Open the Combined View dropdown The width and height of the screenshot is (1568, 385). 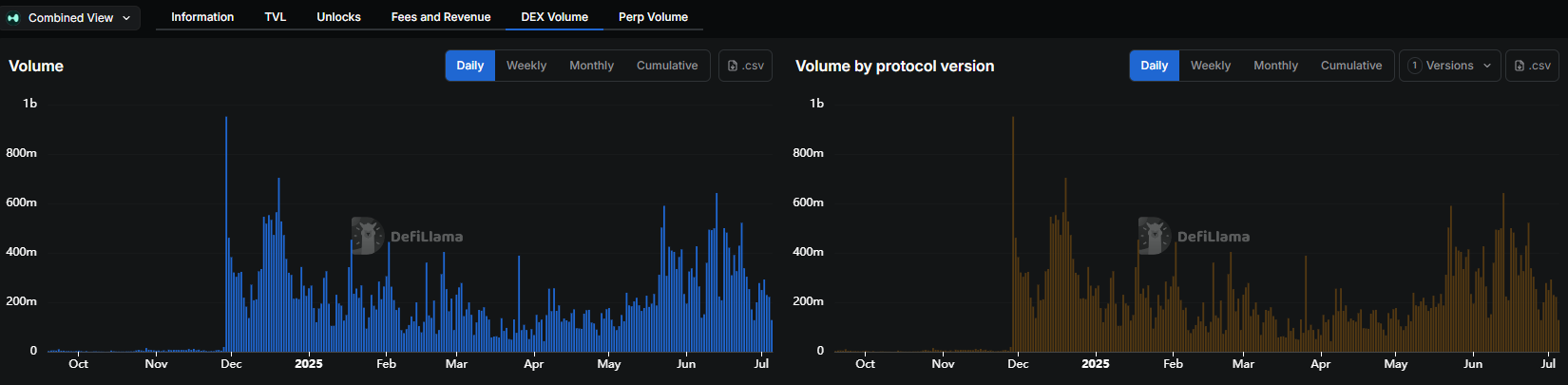pyautogui.click(x=70, y=18)
